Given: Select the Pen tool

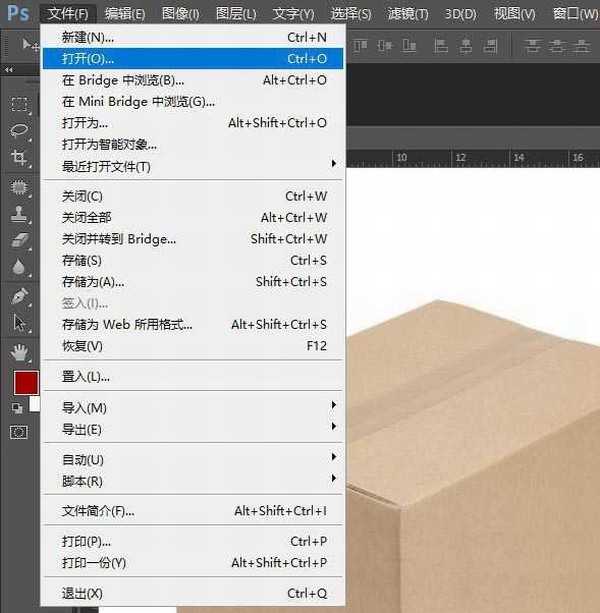Looking at the screenshot, I should 19,296.
